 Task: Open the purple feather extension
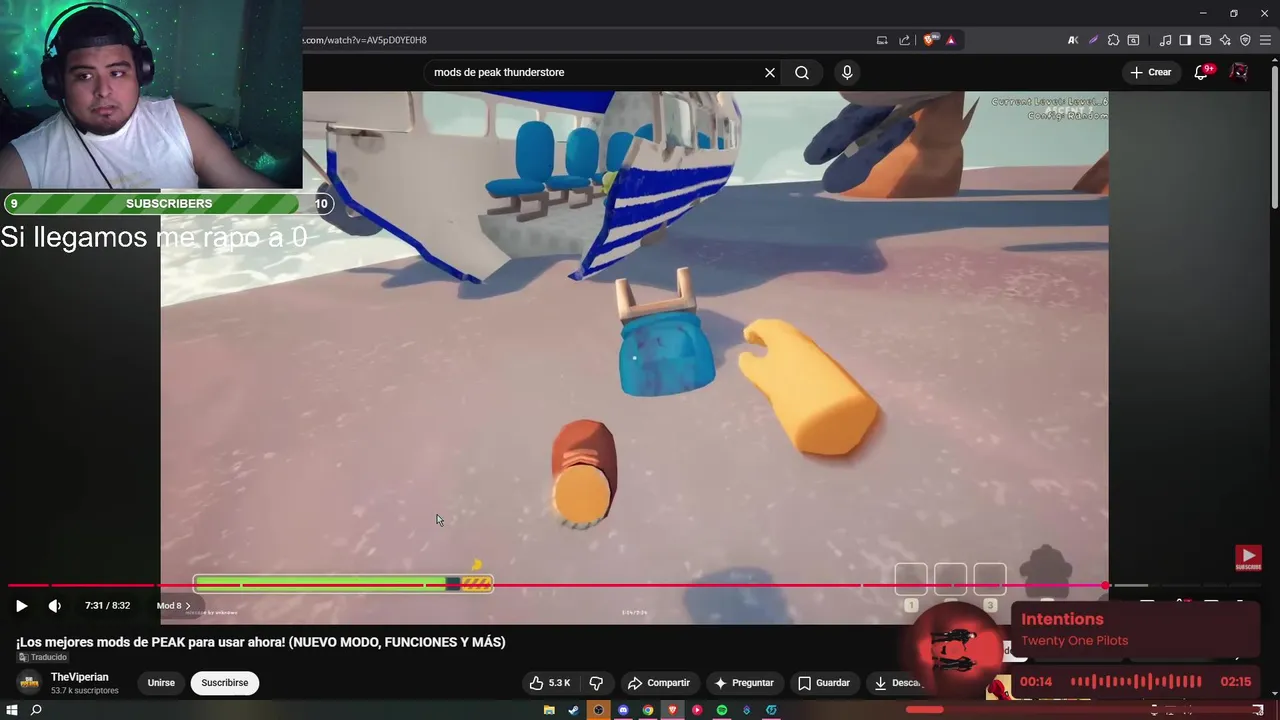[x=1093, y=40]
